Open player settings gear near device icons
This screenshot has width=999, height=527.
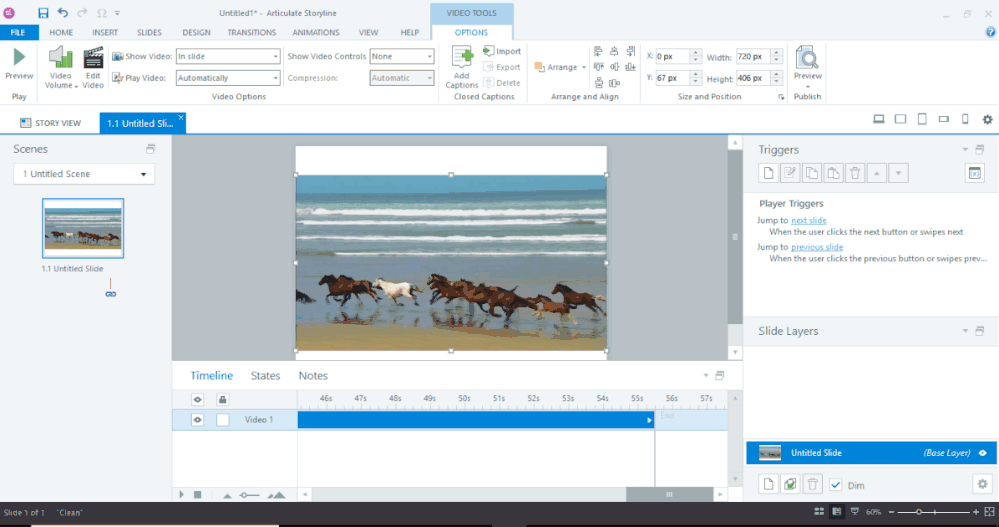(988, 119)
